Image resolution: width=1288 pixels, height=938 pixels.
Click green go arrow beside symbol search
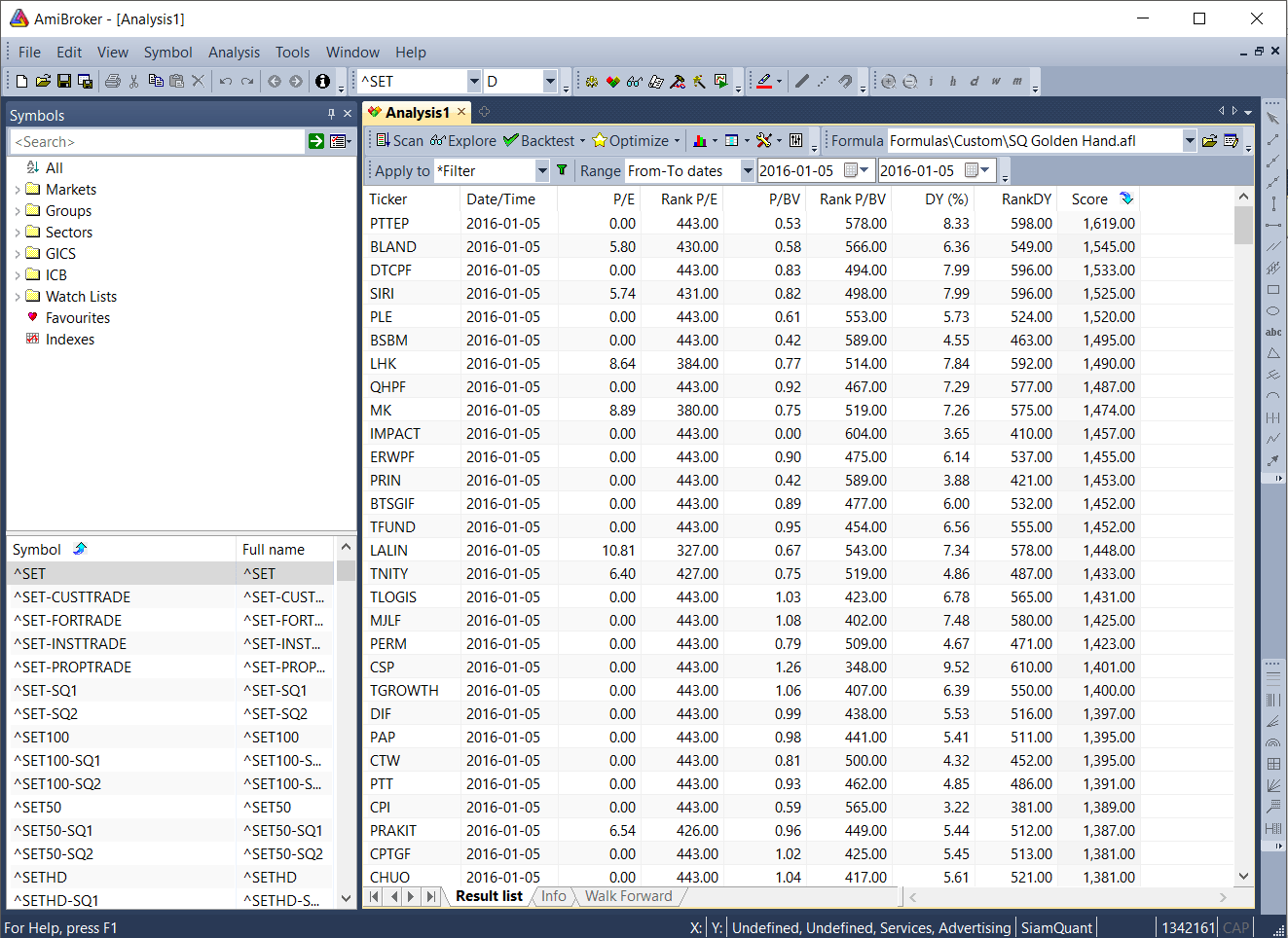coord(316,142)
